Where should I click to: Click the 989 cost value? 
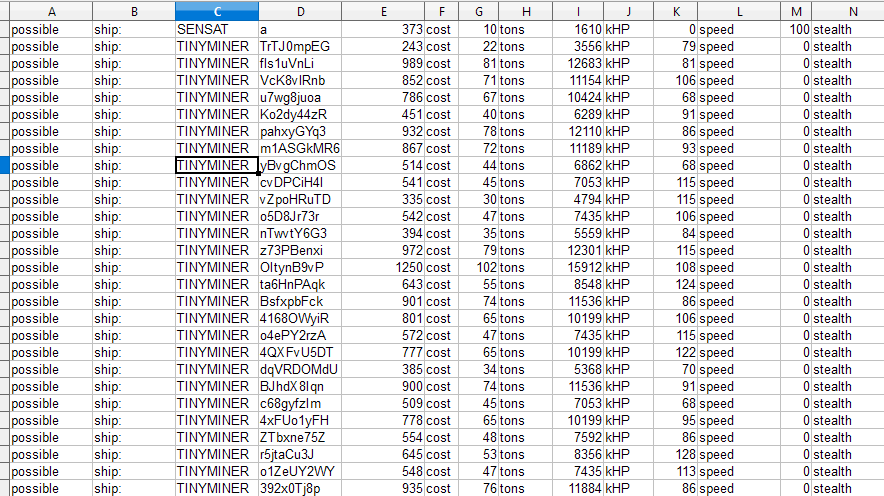pyautogui.click(x=383, y=63)
